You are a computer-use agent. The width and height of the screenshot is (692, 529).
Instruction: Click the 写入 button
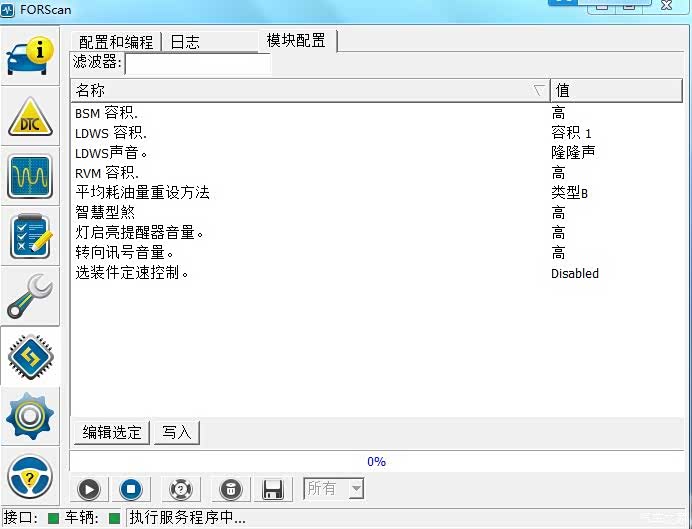177,432
